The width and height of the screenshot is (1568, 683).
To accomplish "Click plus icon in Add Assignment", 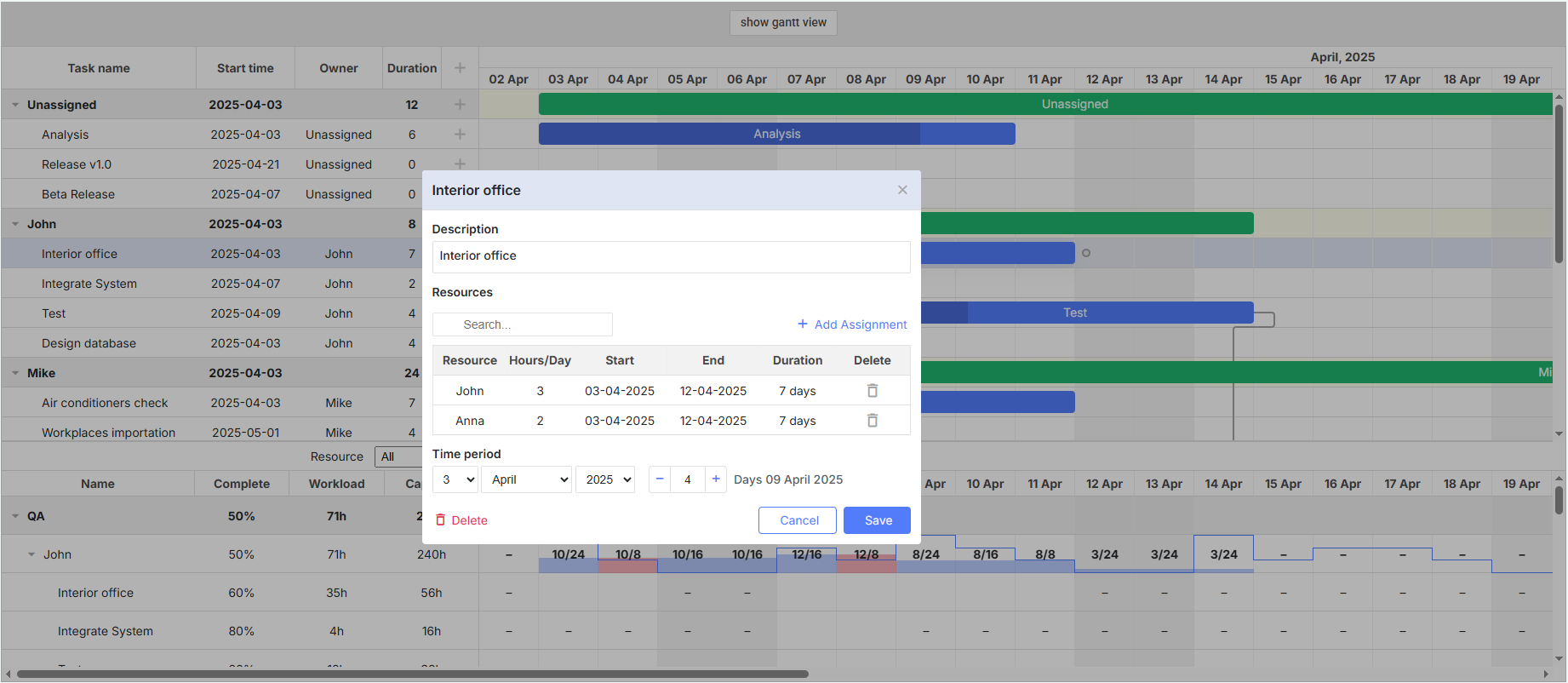I will pos(802,324).
